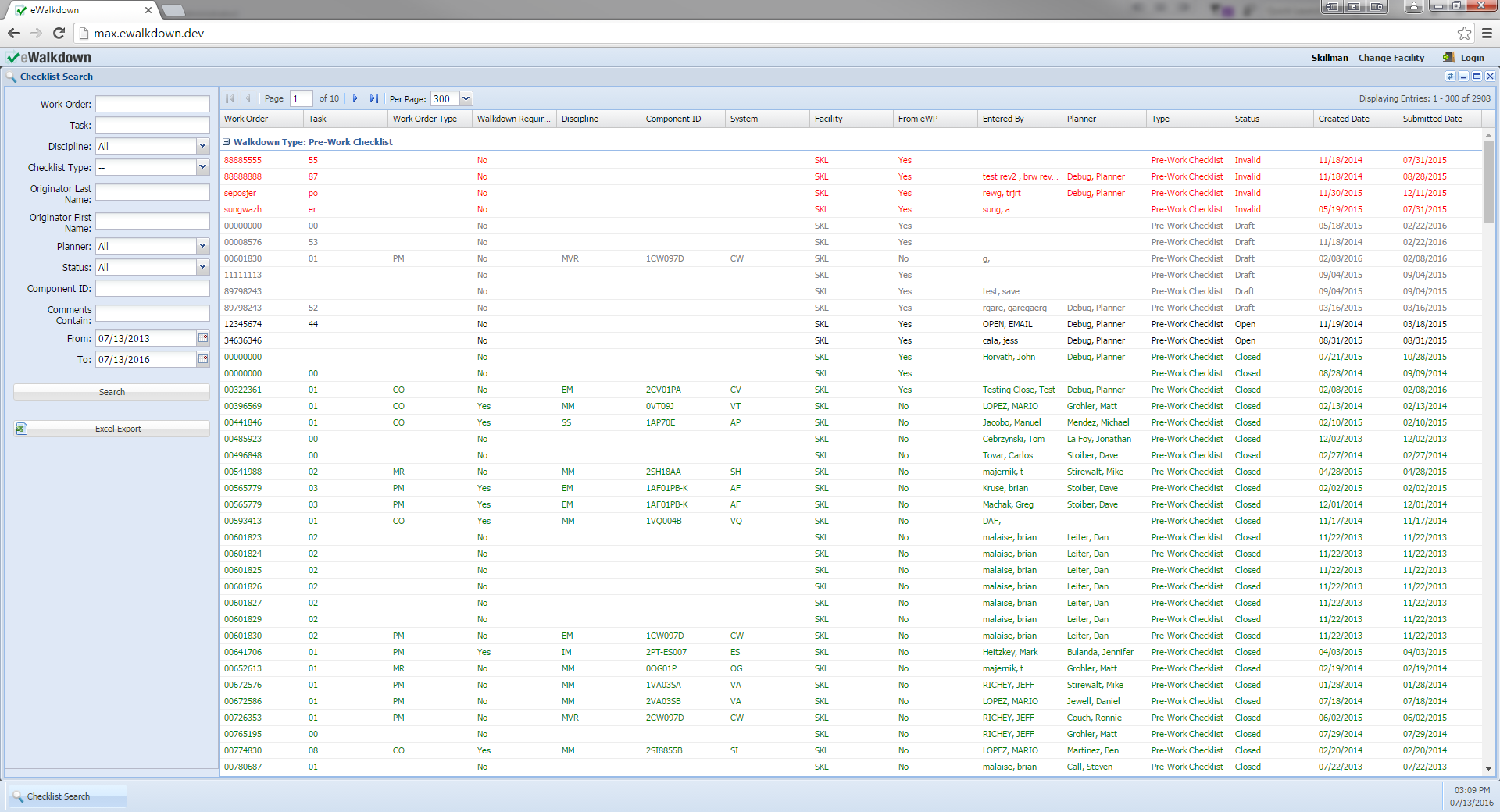This screenshot has height=812, width=1500.
Task: Close the Checklist Search panel
Action: (1490, 77)
